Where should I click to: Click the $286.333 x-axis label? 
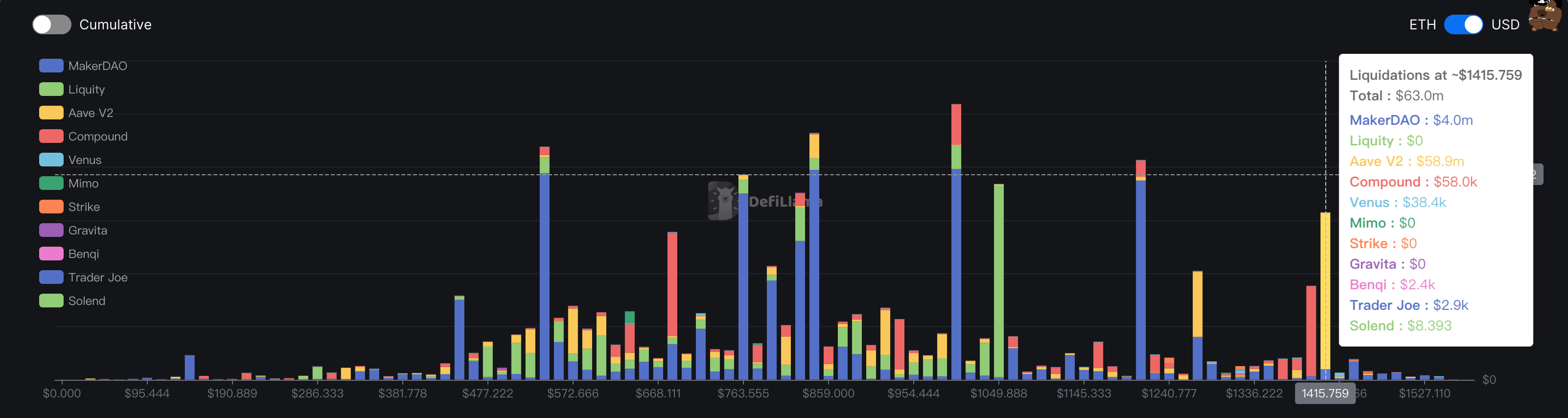[317, 394]
